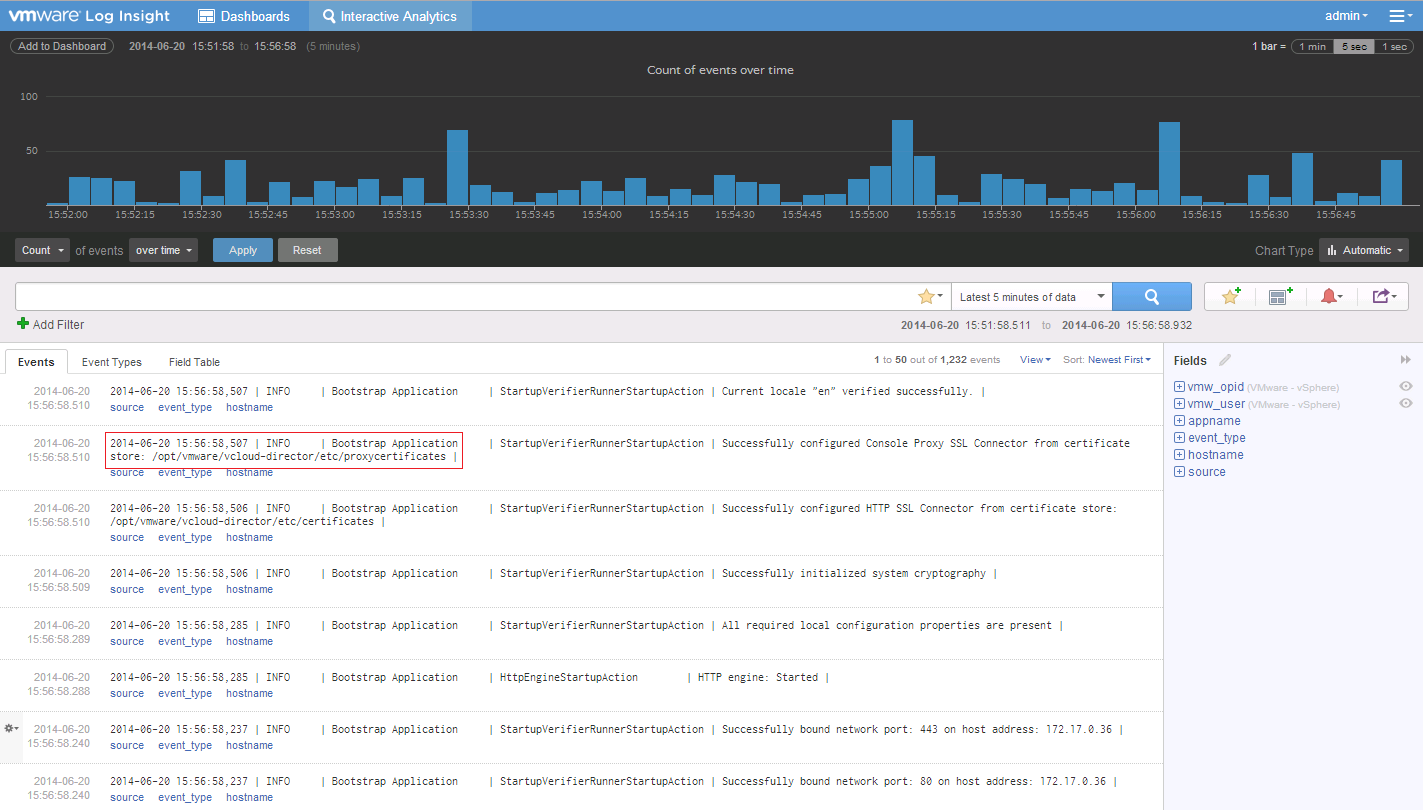Click source under 'HTTP SSL Connector' event
Image resolution: width=1423 pixels, height=810 pixels.
tap(127, 537)
